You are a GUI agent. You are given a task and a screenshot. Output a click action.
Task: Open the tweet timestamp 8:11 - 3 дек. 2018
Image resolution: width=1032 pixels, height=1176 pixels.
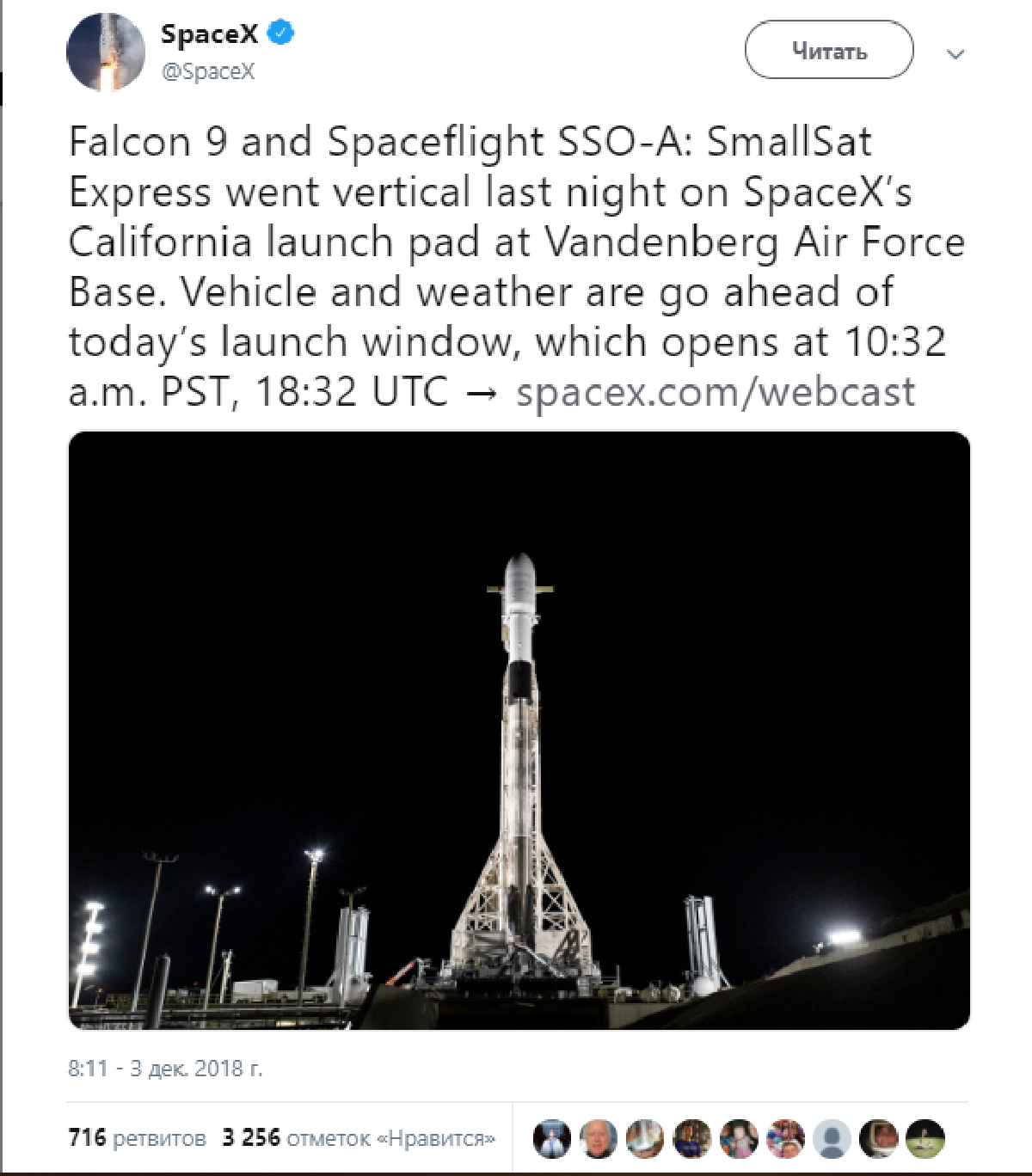pyautogui.click(x=165, y=1069)
